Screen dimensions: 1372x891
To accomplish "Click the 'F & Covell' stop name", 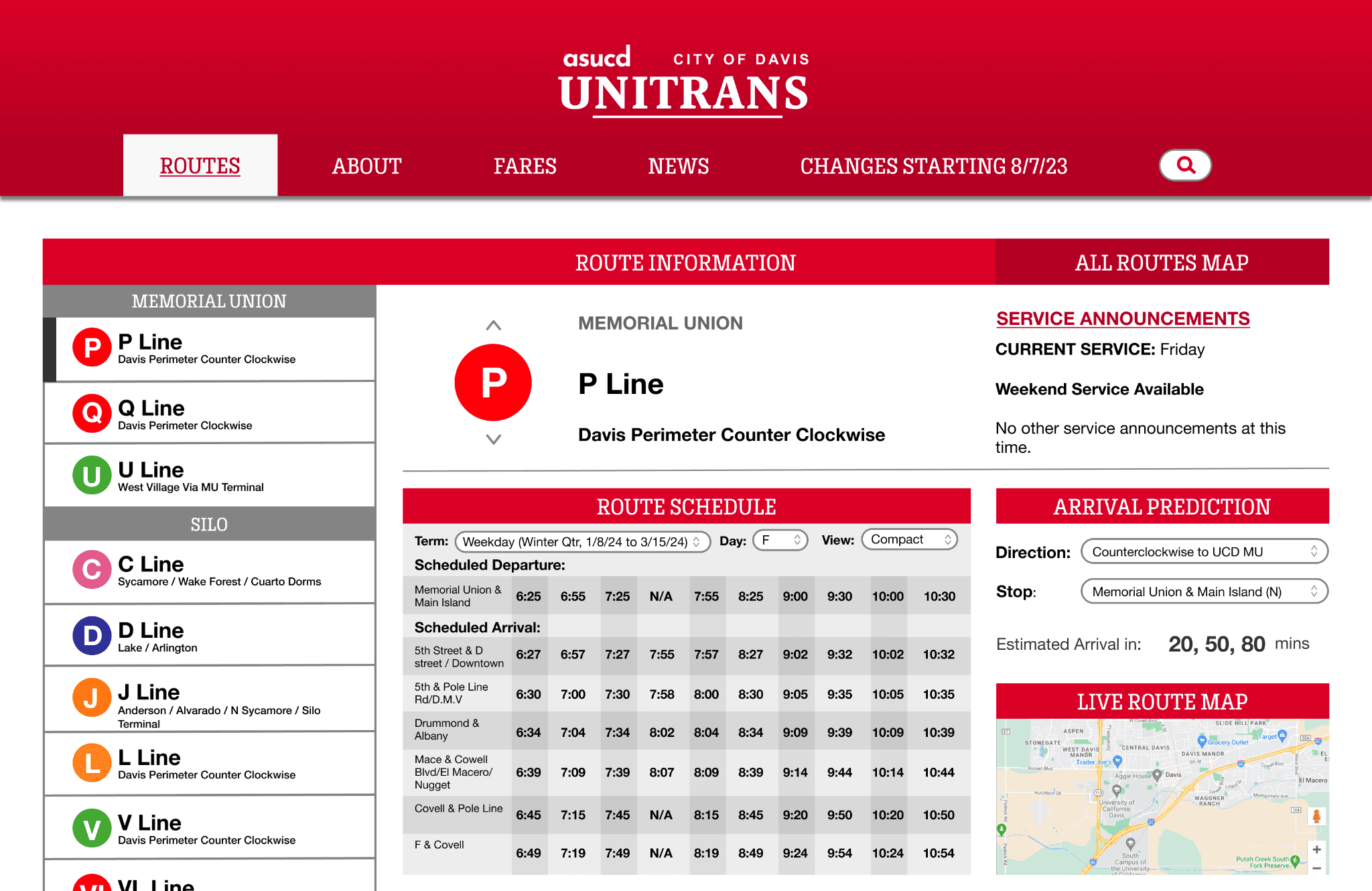I will [x=439, y=845].
